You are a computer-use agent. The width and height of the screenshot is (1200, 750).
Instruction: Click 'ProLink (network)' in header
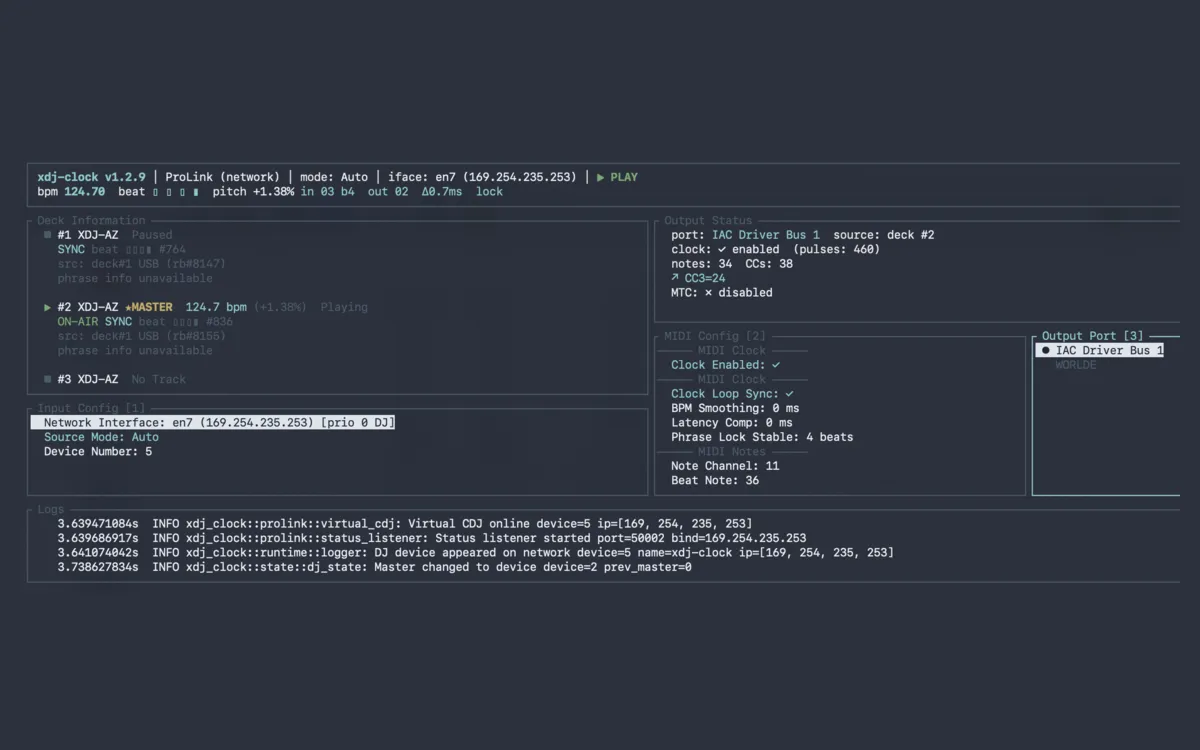pyautogui.click(x=223, y=177)
